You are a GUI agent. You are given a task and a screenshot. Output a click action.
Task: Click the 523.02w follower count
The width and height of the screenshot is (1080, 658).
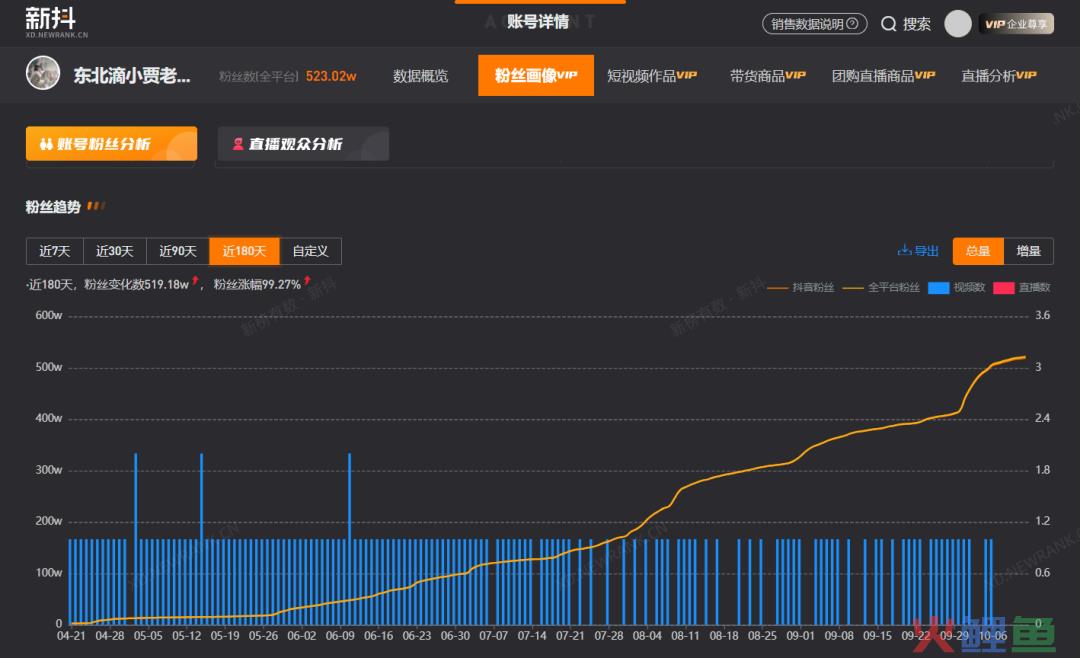pyautogui.click(x=331, y=76)
